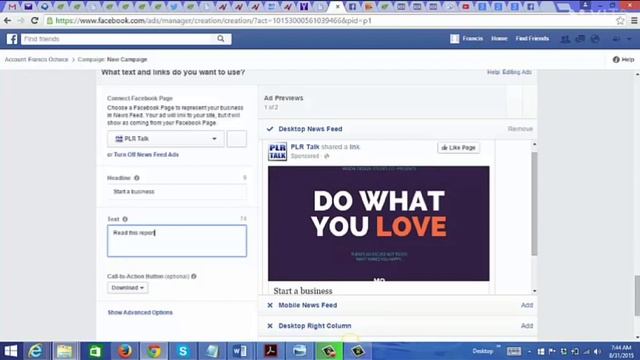Expand Show Advanced Options

point(140,313)
